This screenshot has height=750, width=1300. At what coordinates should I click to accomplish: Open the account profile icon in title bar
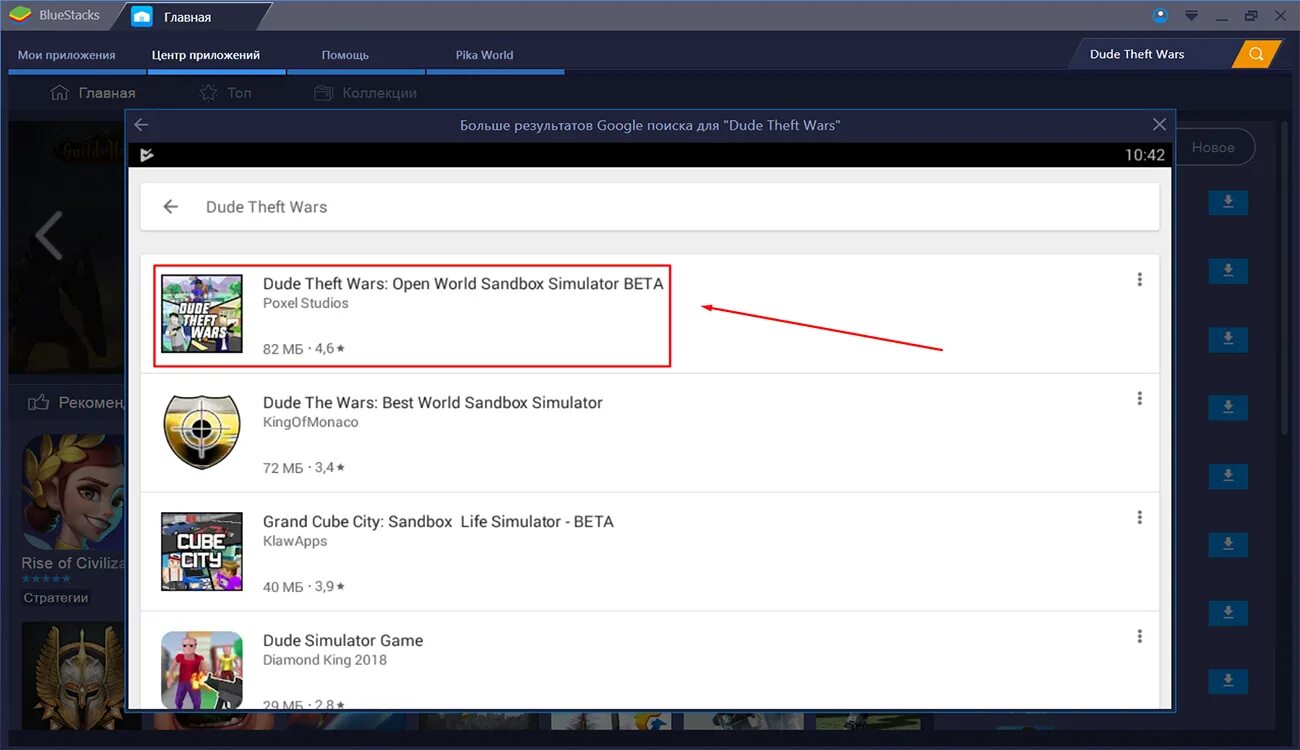(1160, 15)
